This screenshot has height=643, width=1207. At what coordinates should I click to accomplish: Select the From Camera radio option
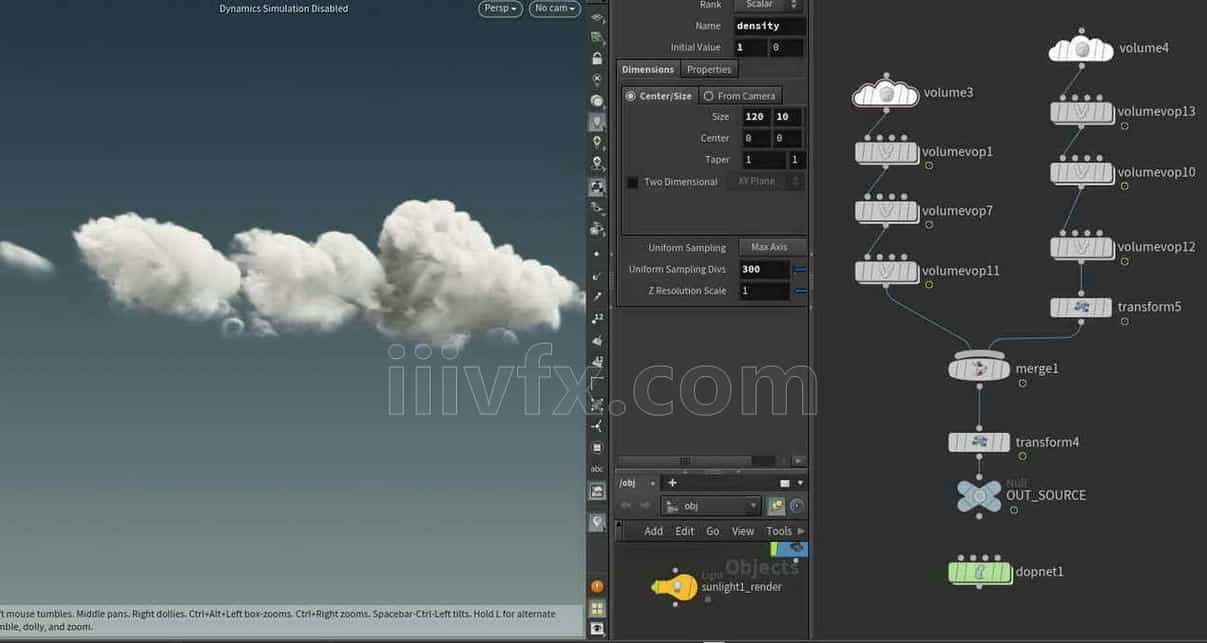coord(739,96)
